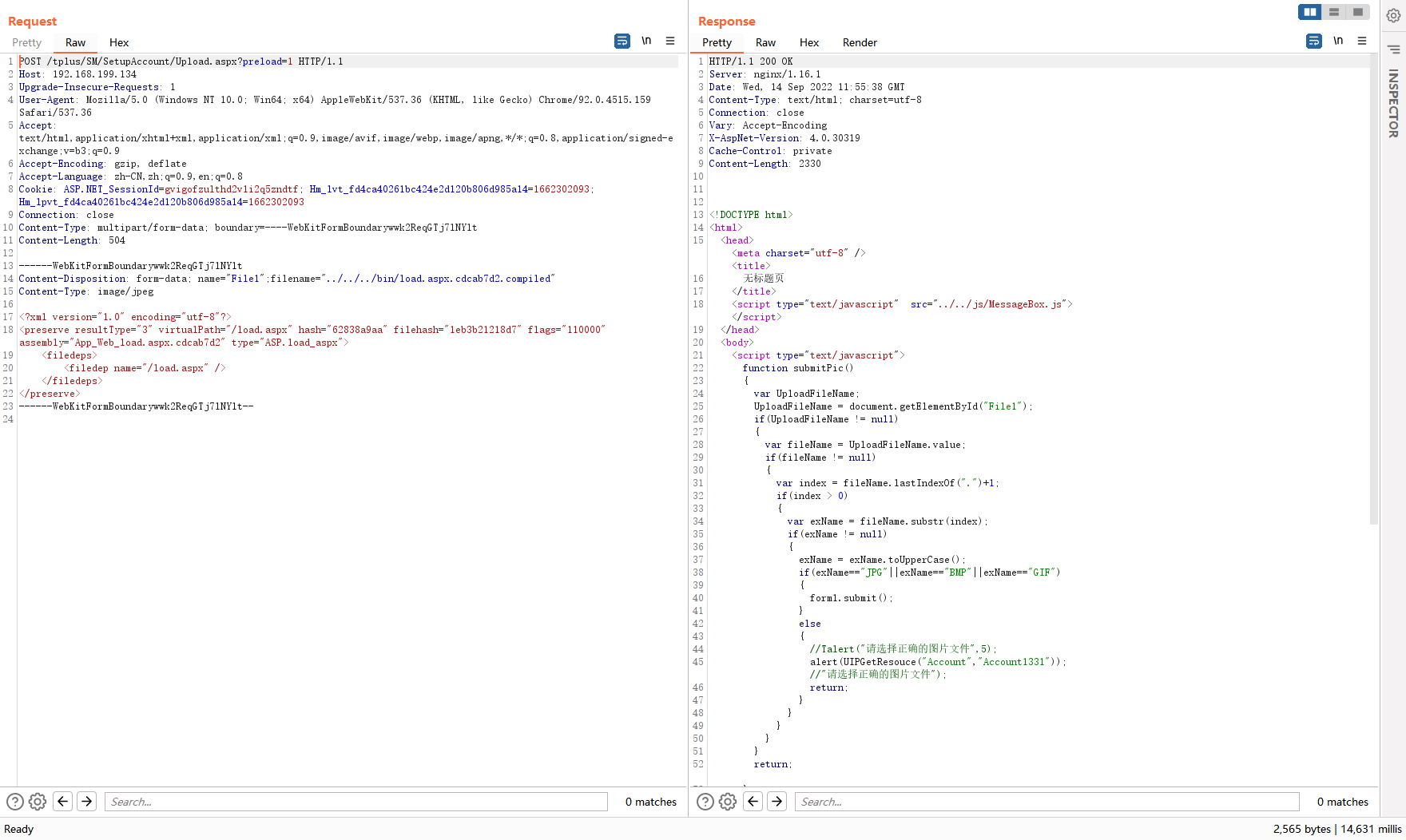Toggle non-printable characters \n in Response panel

[x=1338, y=41]
